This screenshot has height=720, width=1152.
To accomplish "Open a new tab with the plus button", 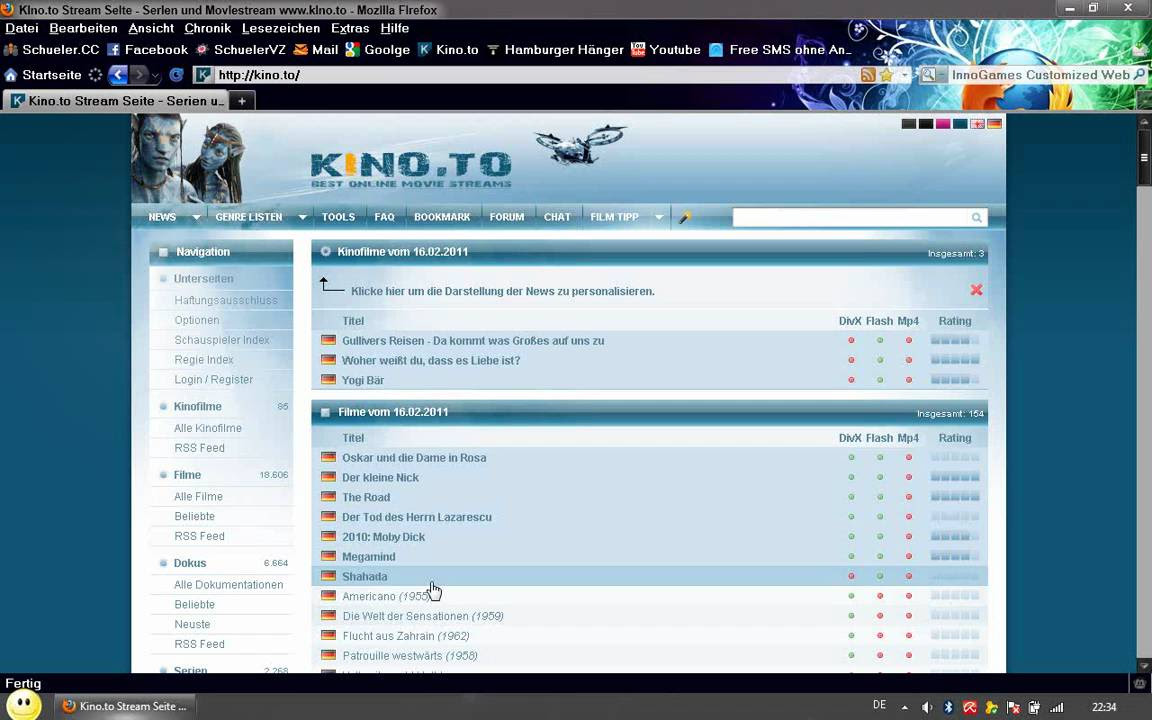I will click(242, 101).
